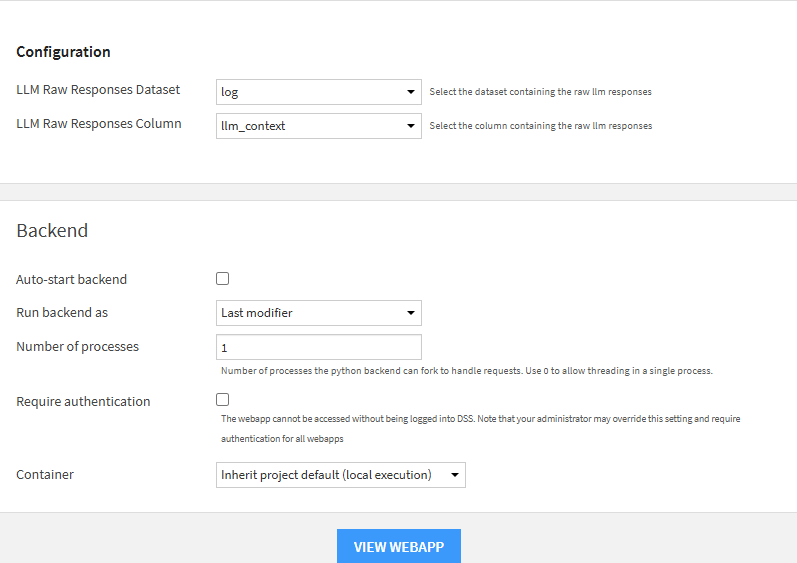Click the caret arrow beside the log value
This screenshot has height=563, width=797.
[x=411, y=92]
